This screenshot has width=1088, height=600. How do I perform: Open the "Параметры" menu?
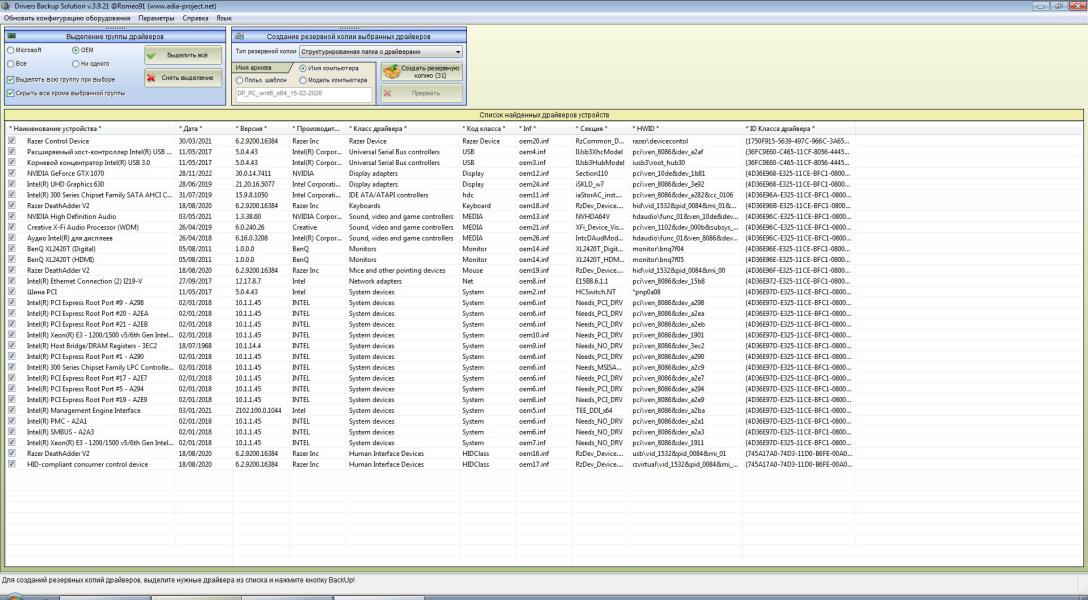156,18
